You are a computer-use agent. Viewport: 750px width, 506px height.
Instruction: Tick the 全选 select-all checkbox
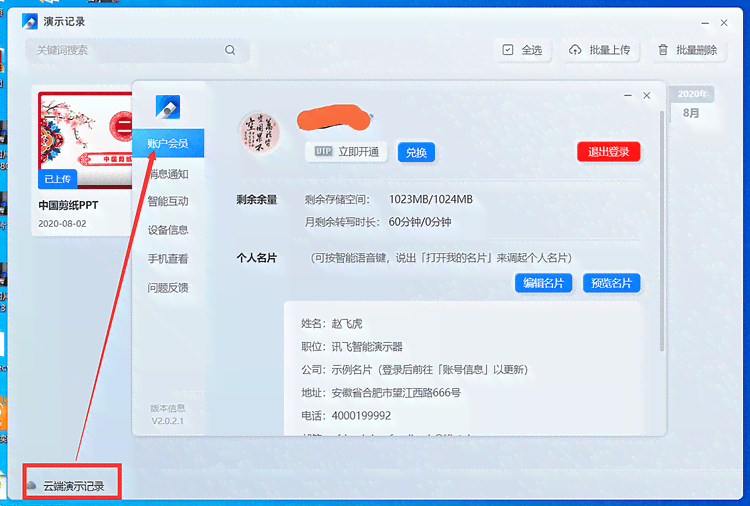[508, 50]
